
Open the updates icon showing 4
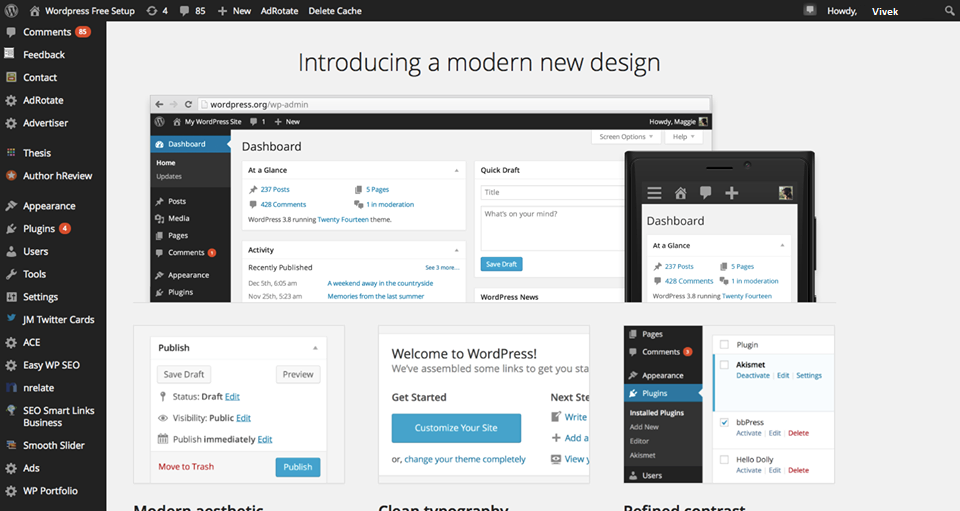[x=157, y=10]
